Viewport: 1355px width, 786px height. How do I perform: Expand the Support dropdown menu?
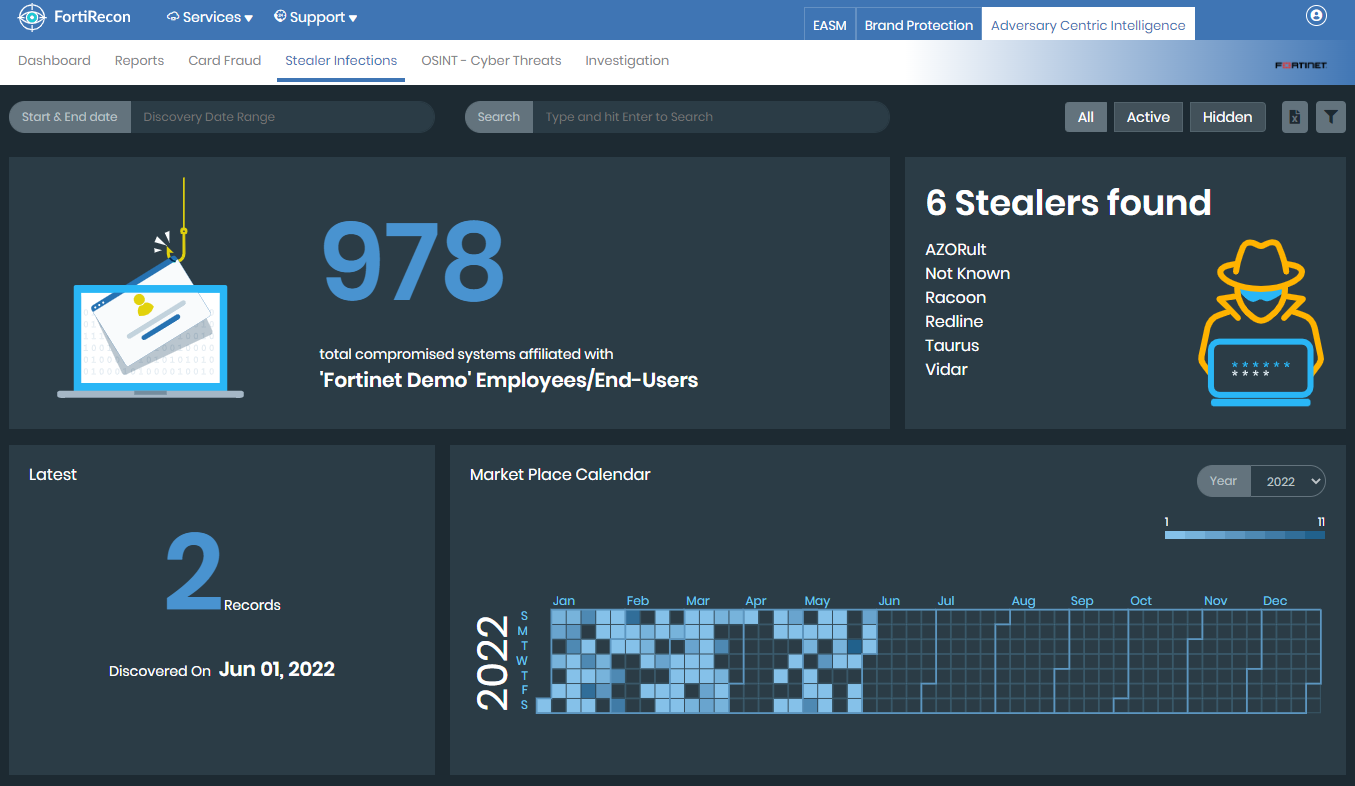coord(315,17)
